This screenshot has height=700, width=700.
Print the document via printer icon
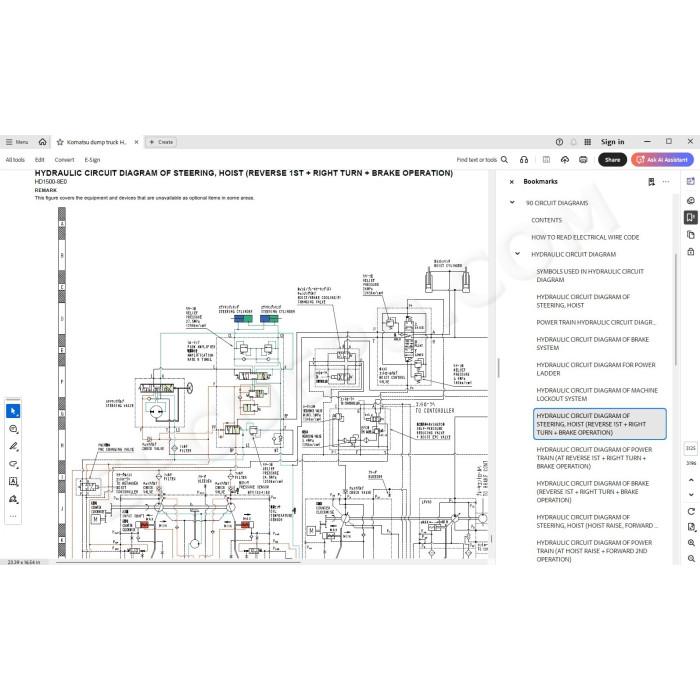point(583,159)
